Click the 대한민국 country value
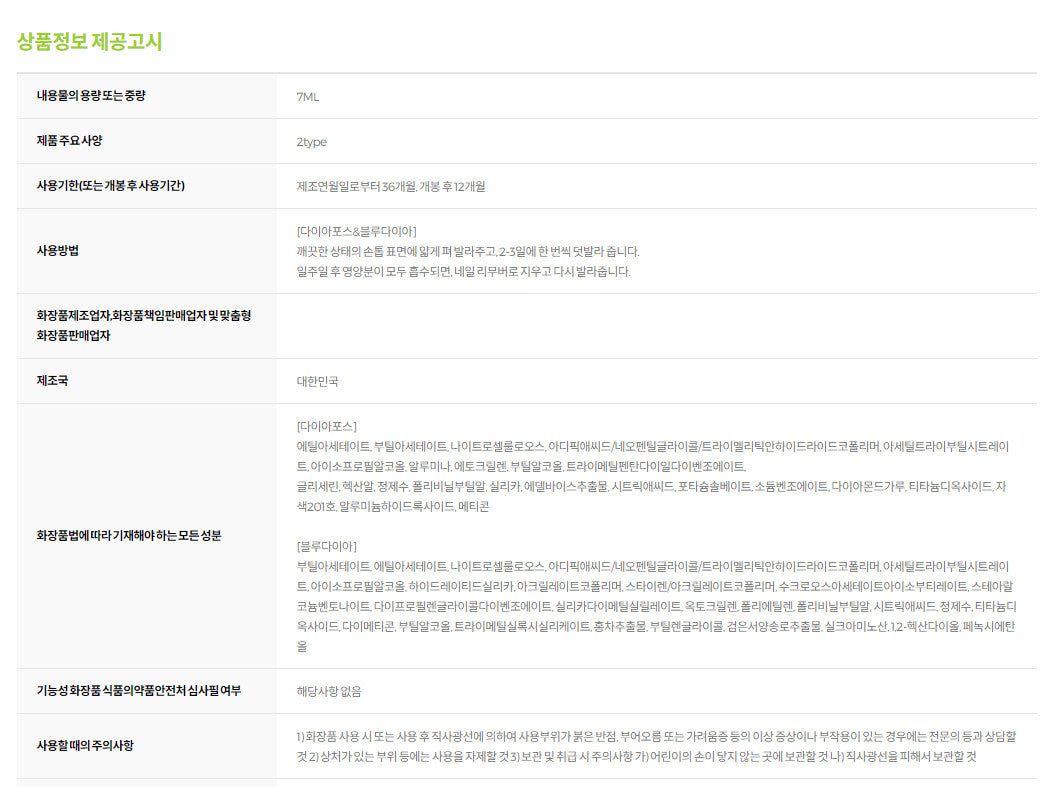Image resolution: width=1060 pixels, height=787 pixels. click(x=318, y=382)
